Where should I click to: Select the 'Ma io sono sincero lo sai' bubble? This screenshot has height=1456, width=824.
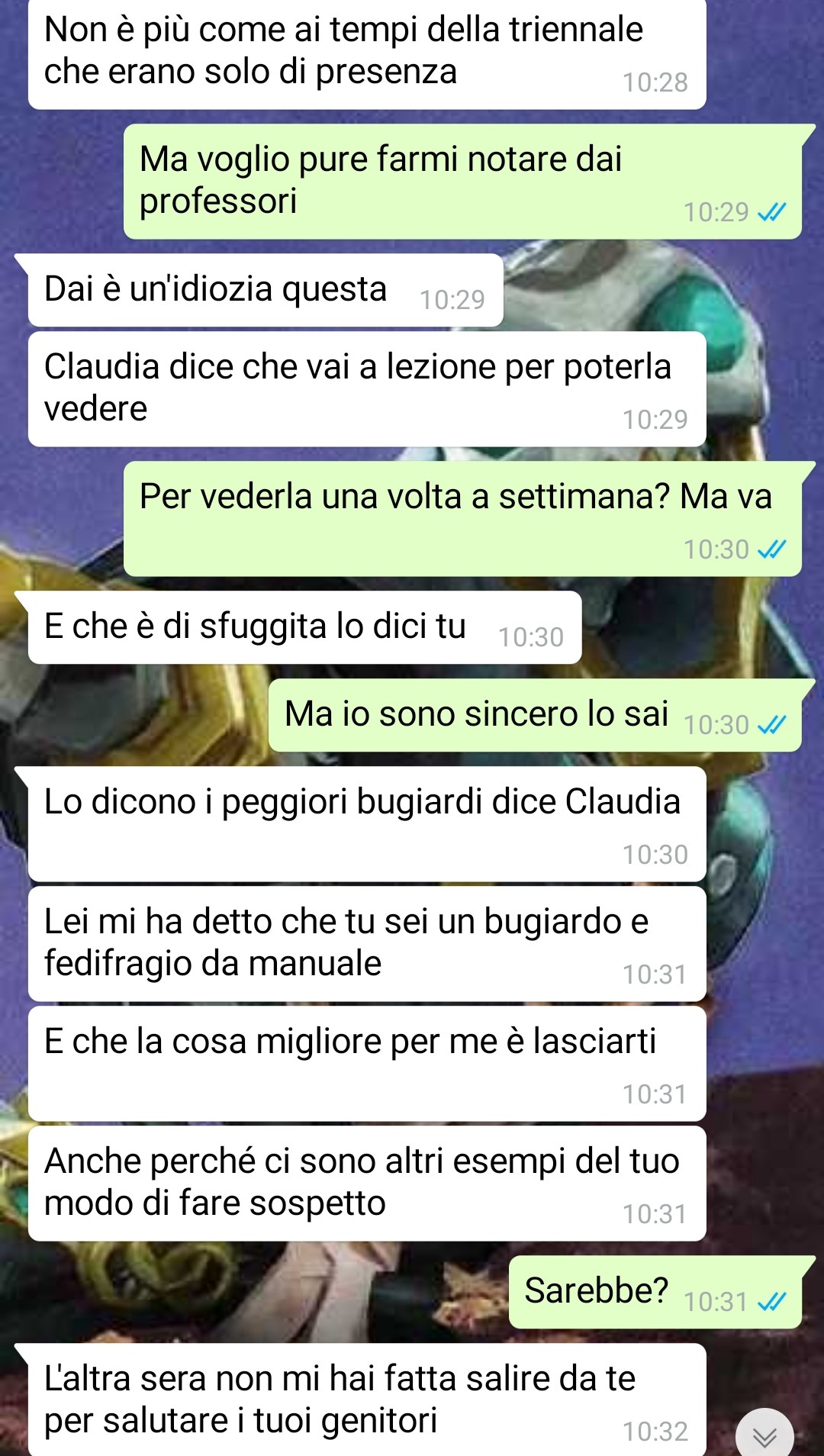pos(535,715)
